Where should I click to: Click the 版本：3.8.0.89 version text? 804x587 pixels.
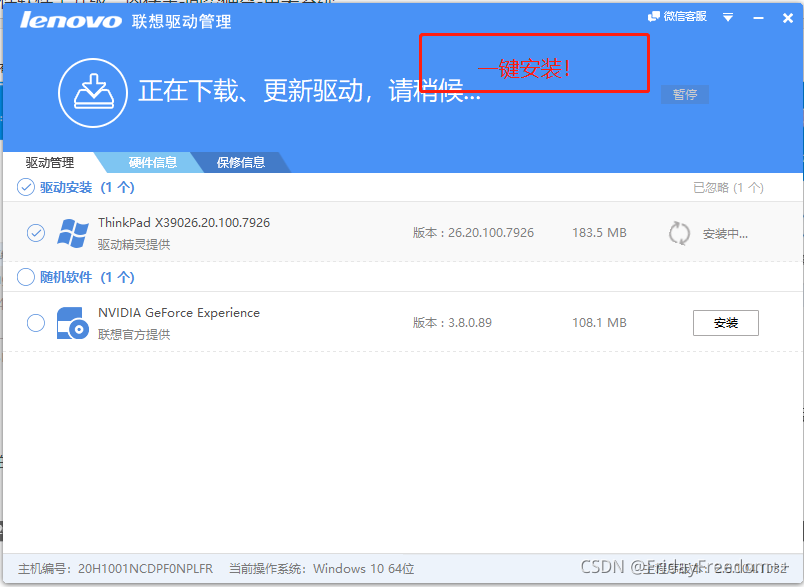[x=452, y=323]
